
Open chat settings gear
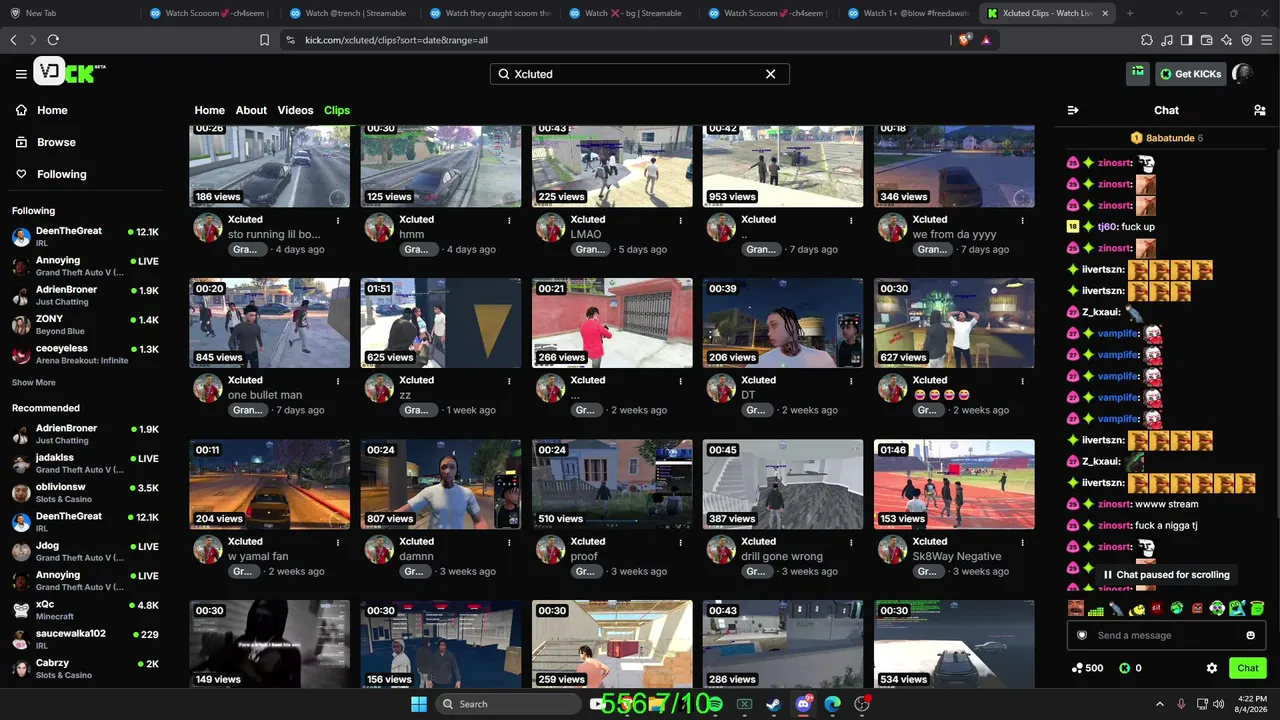tap(1212, 668)
